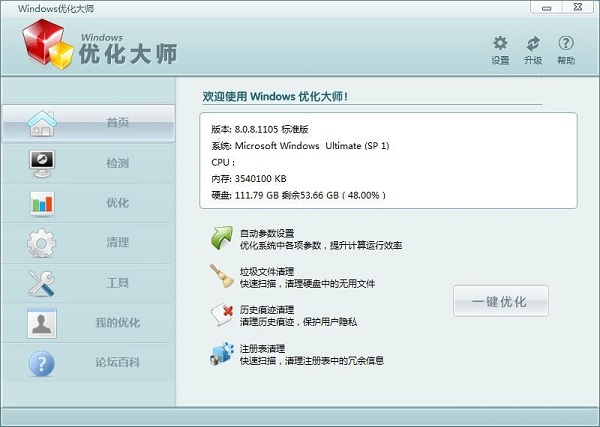Open the 设置 settings gear icon
600x427 pixels.
[x=500, y=43]
